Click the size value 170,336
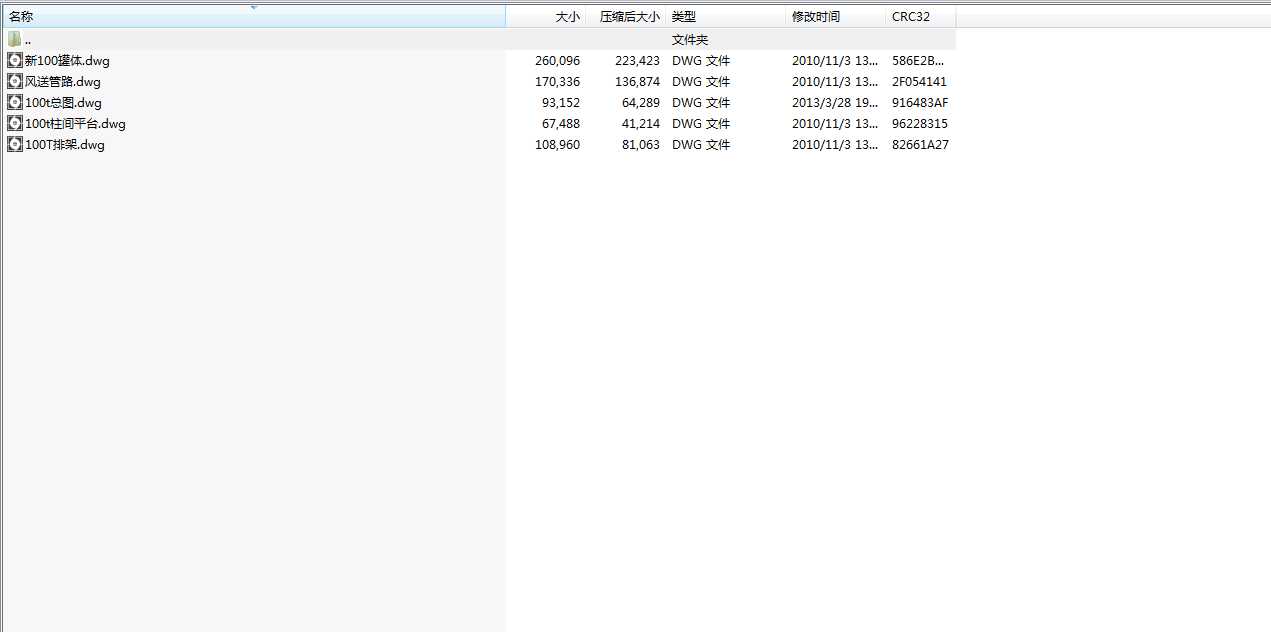Viewport: 1271px width, 632px height. pos(557,82)
